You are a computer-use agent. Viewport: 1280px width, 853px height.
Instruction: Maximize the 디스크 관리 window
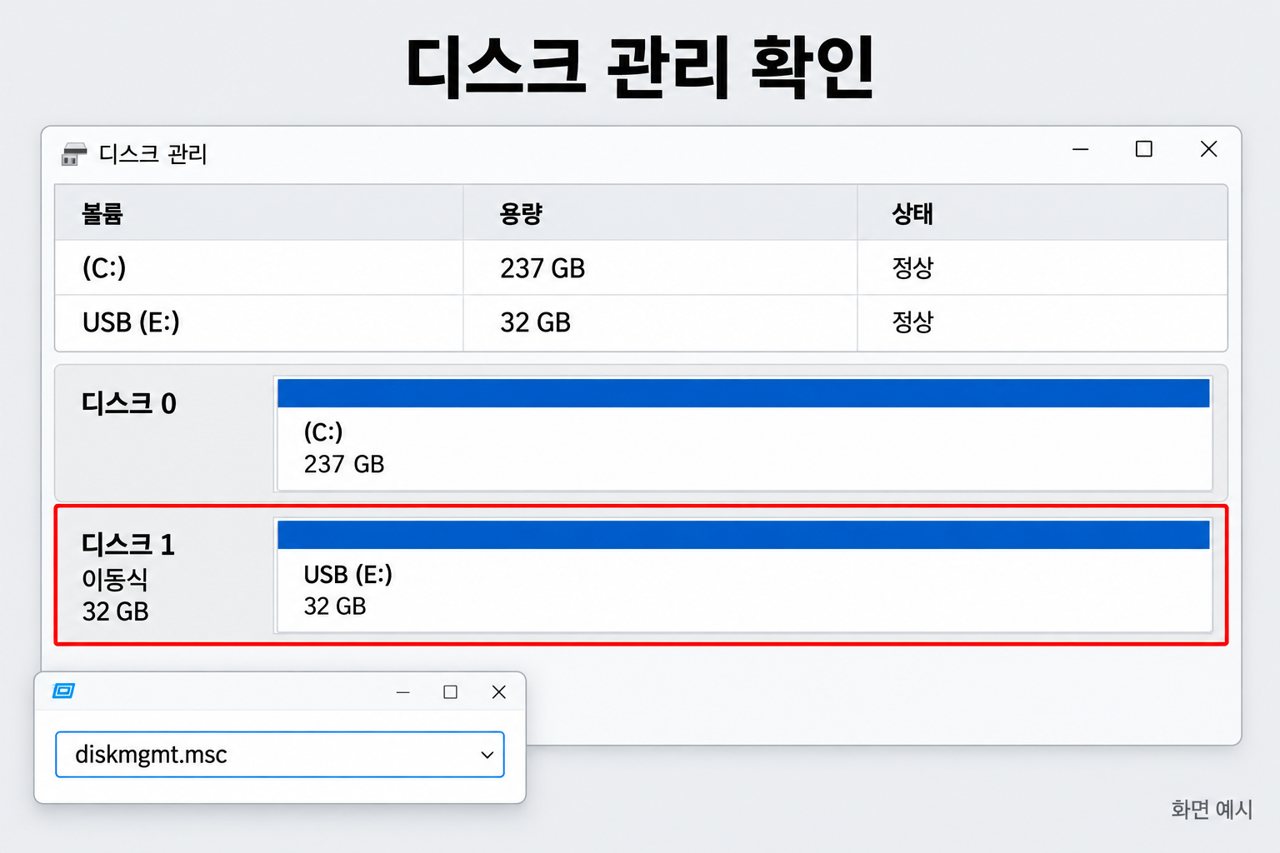coord(1144,150)
